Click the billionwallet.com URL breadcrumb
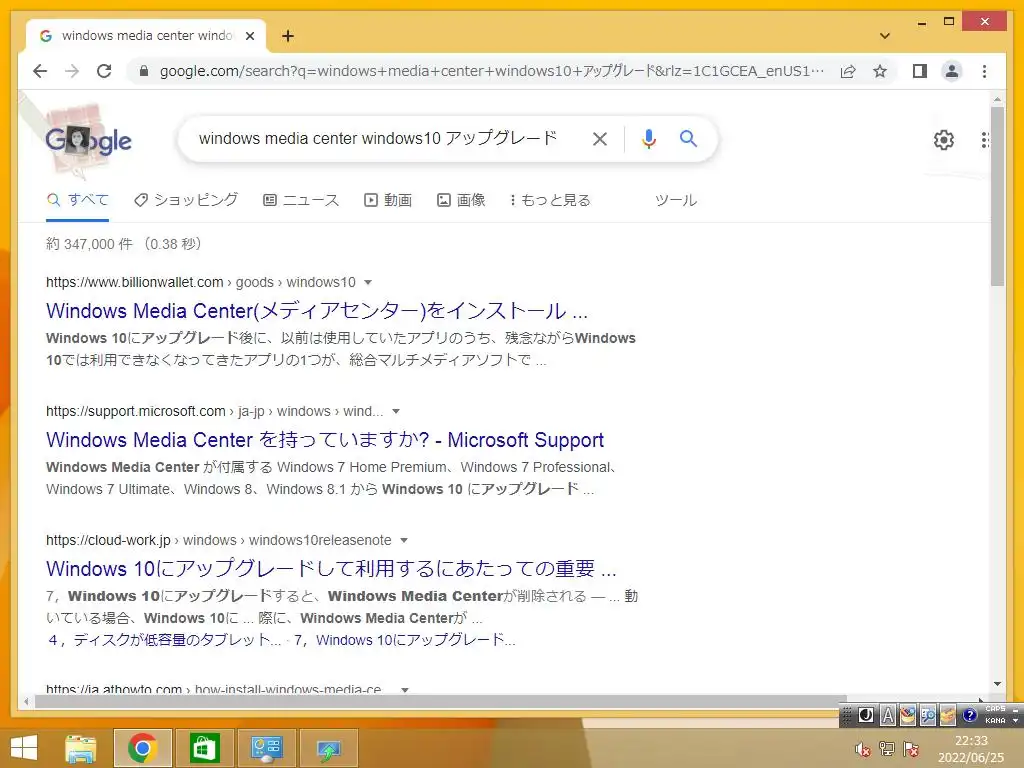The width and height of the screenshot is (1024, 768). click(x=200, y=282)
